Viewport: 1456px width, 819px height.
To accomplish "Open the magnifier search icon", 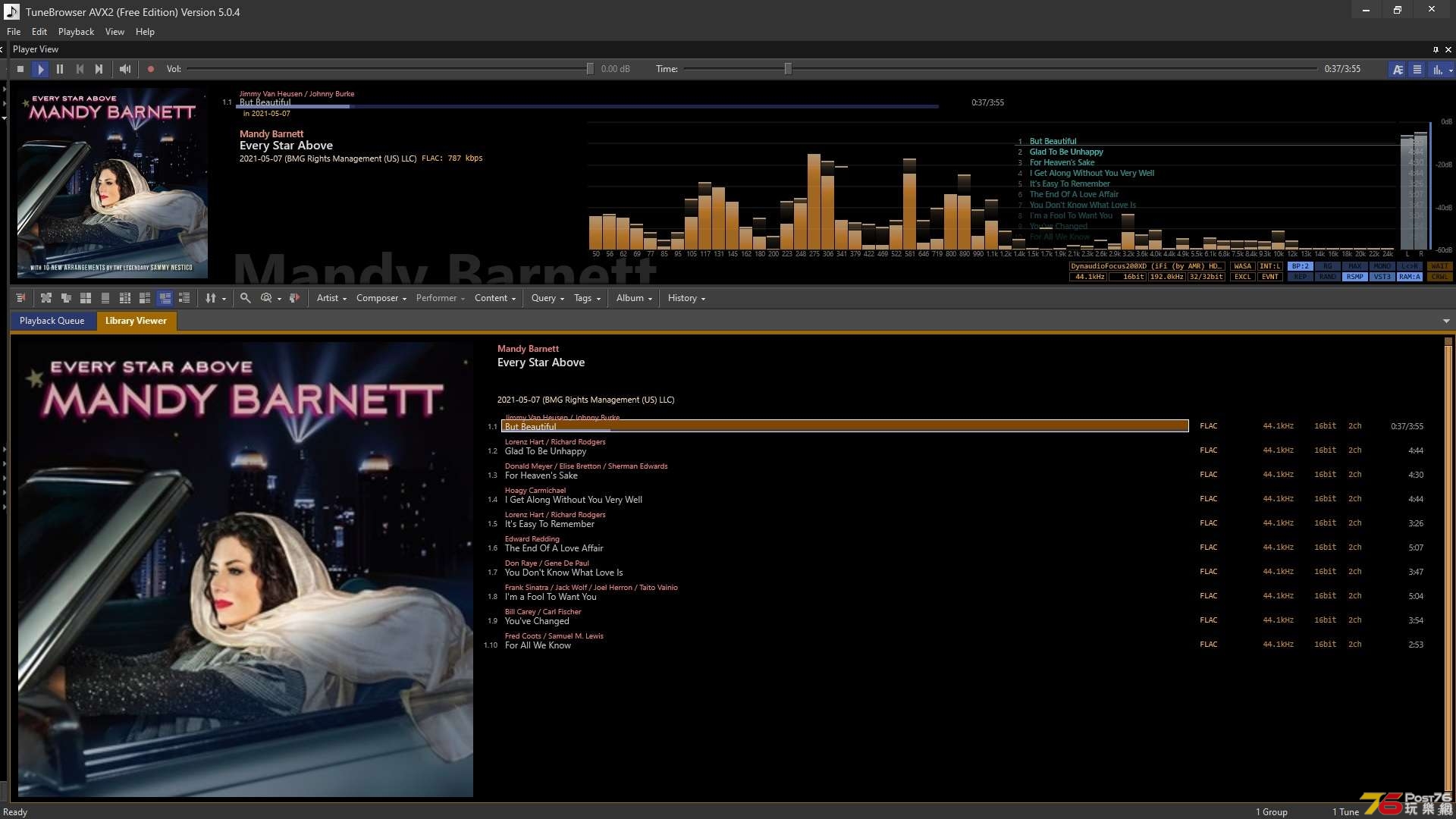I will 245,298.
